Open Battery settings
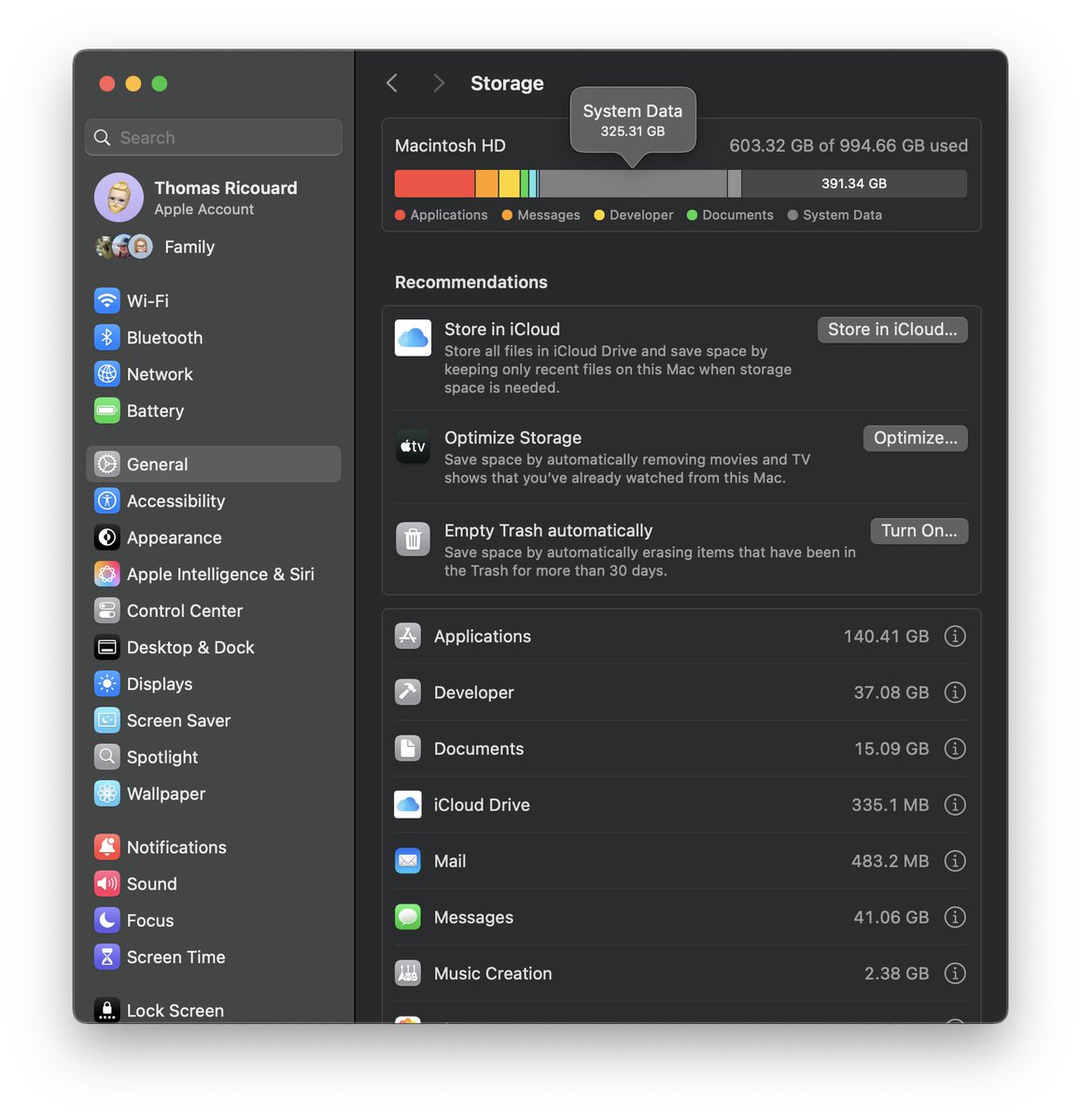The image size is (1081, 1120). click(x=214, y=411)
